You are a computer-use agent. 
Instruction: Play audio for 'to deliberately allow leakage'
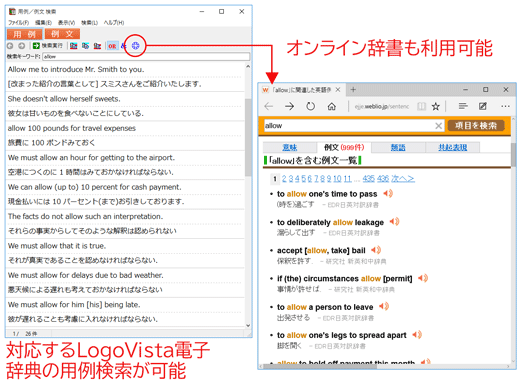pos(394,222)
